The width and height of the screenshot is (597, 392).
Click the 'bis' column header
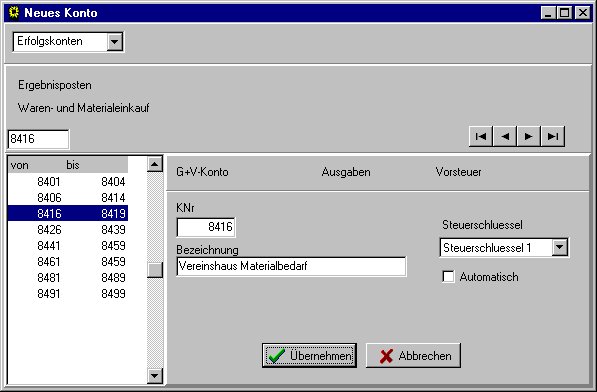coord(73,165)
